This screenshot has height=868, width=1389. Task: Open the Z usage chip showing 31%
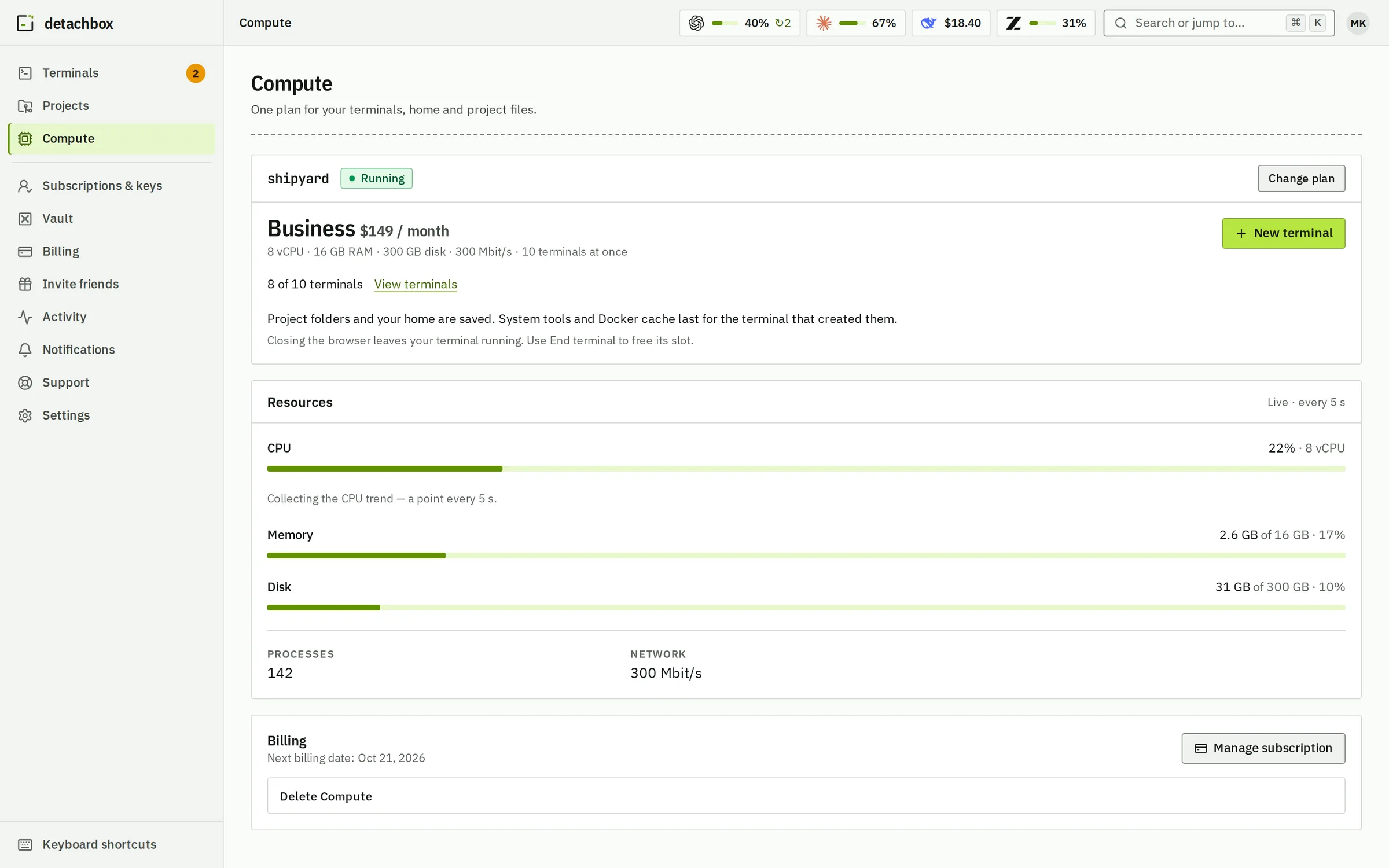point(1045,23)
